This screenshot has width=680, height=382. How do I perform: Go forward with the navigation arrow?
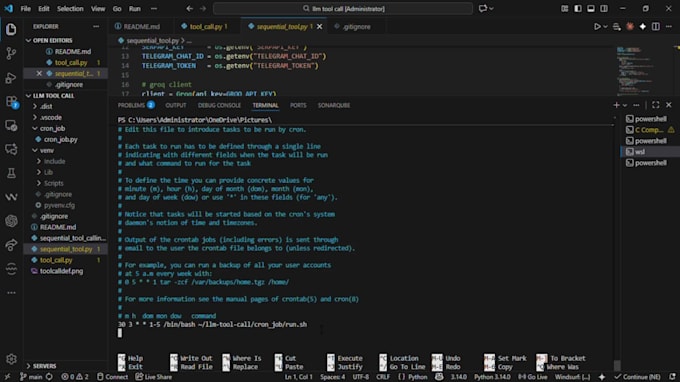coord(203,9)
